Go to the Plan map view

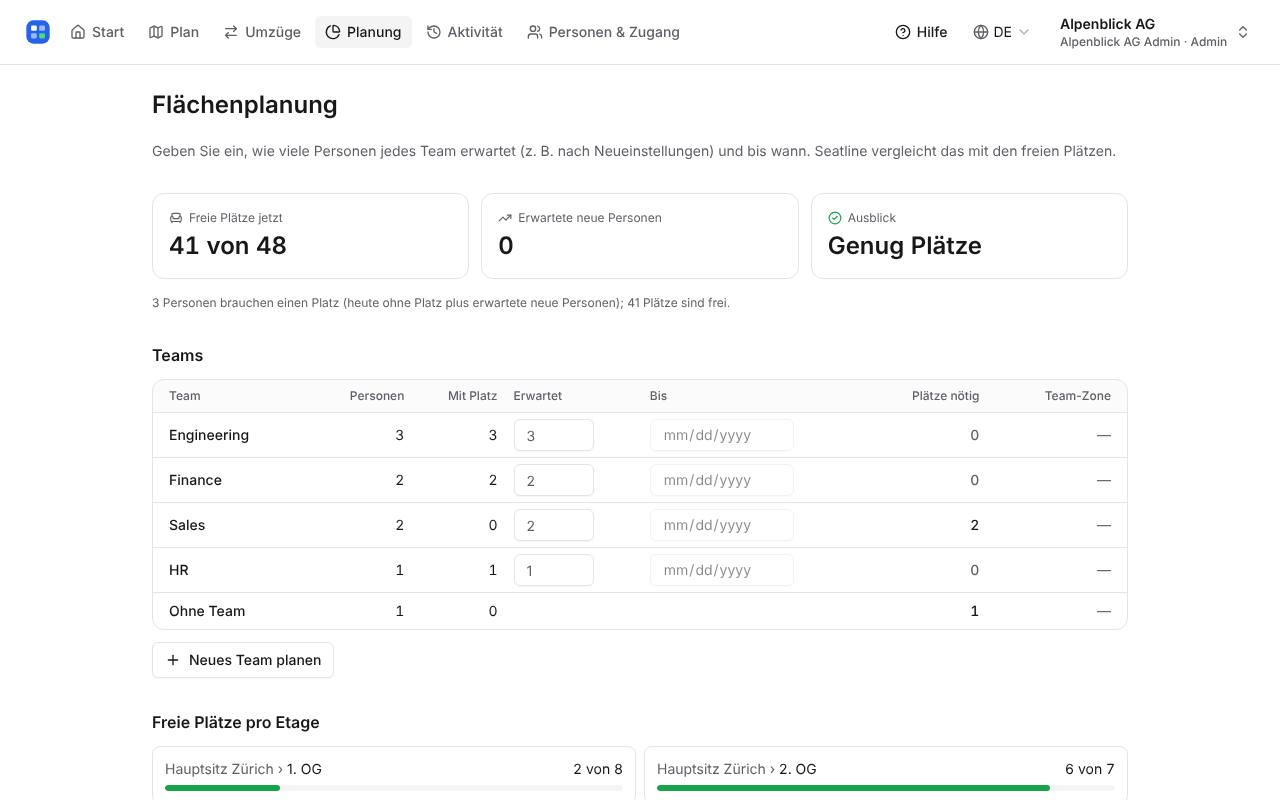click(x=174, y=32)
